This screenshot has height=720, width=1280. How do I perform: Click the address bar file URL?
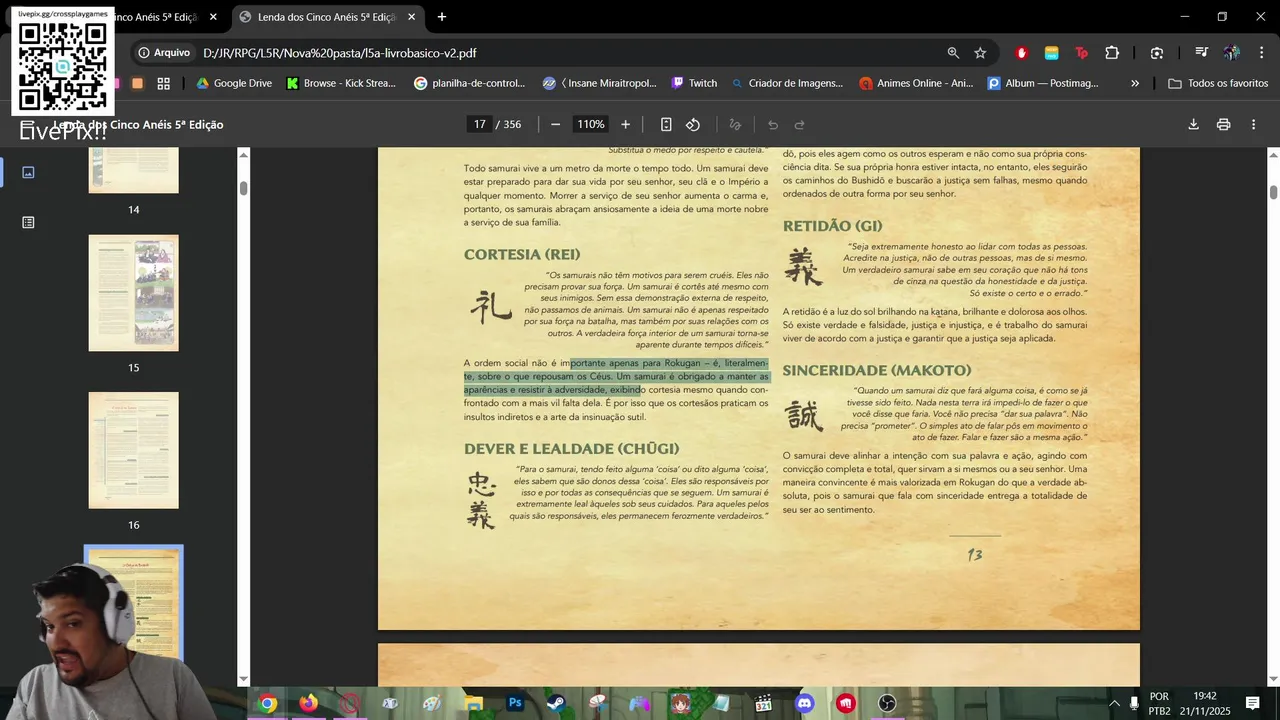click(x=339, y=53)
